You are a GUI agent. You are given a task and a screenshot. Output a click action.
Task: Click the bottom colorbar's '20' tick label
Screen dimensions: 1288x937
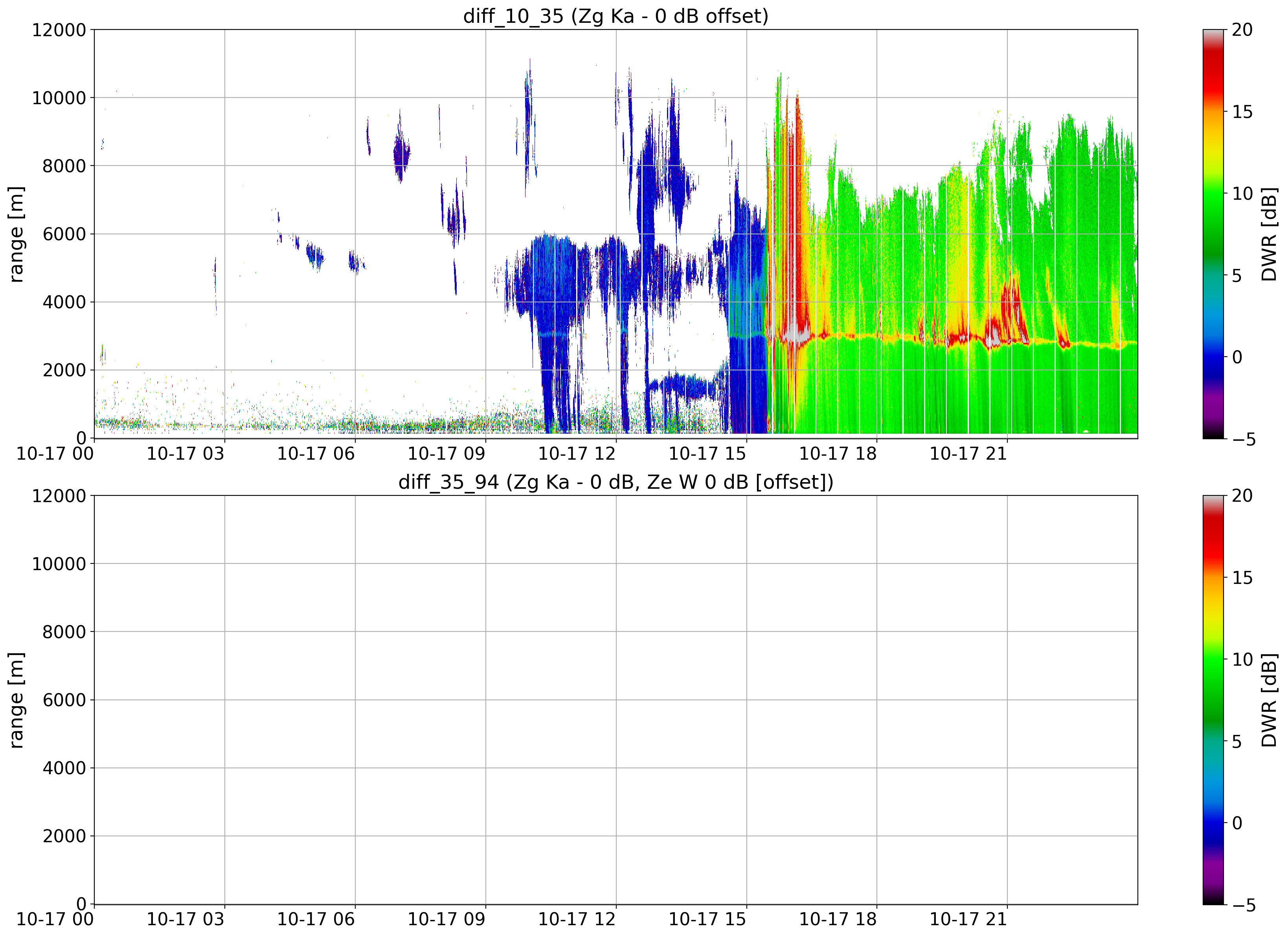click(x=1242, y=496)
